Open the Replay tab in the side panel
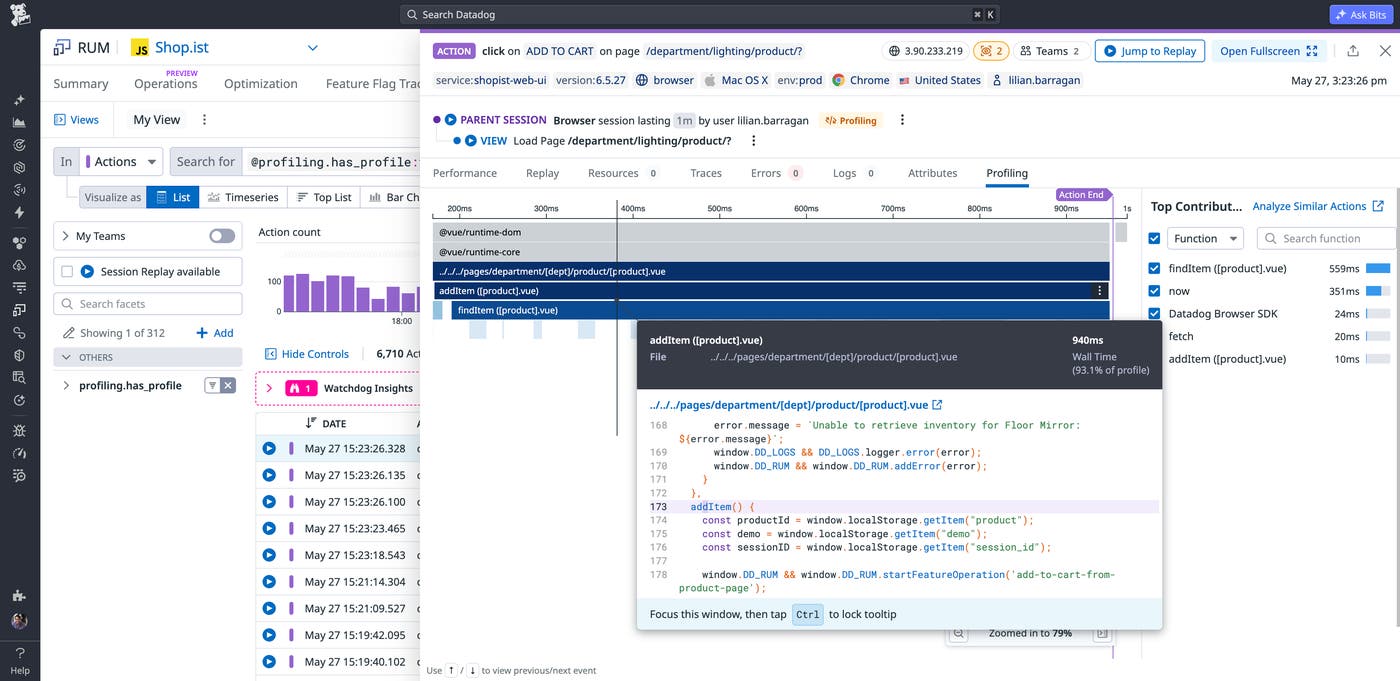Image resolution: width=1400 pixels, height=681 pixels. pyautogui.click(x=542, y=173)
